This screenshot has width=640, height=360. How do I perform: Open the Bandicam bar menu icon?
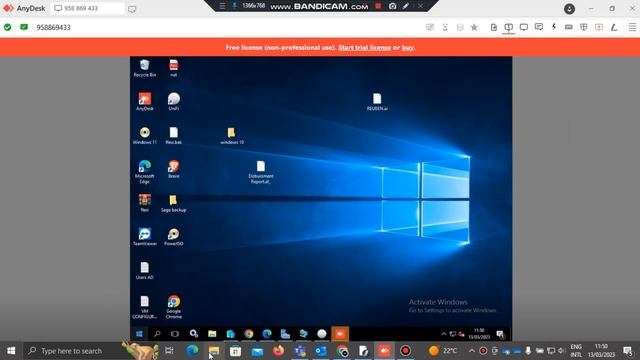tap(222, 6)
